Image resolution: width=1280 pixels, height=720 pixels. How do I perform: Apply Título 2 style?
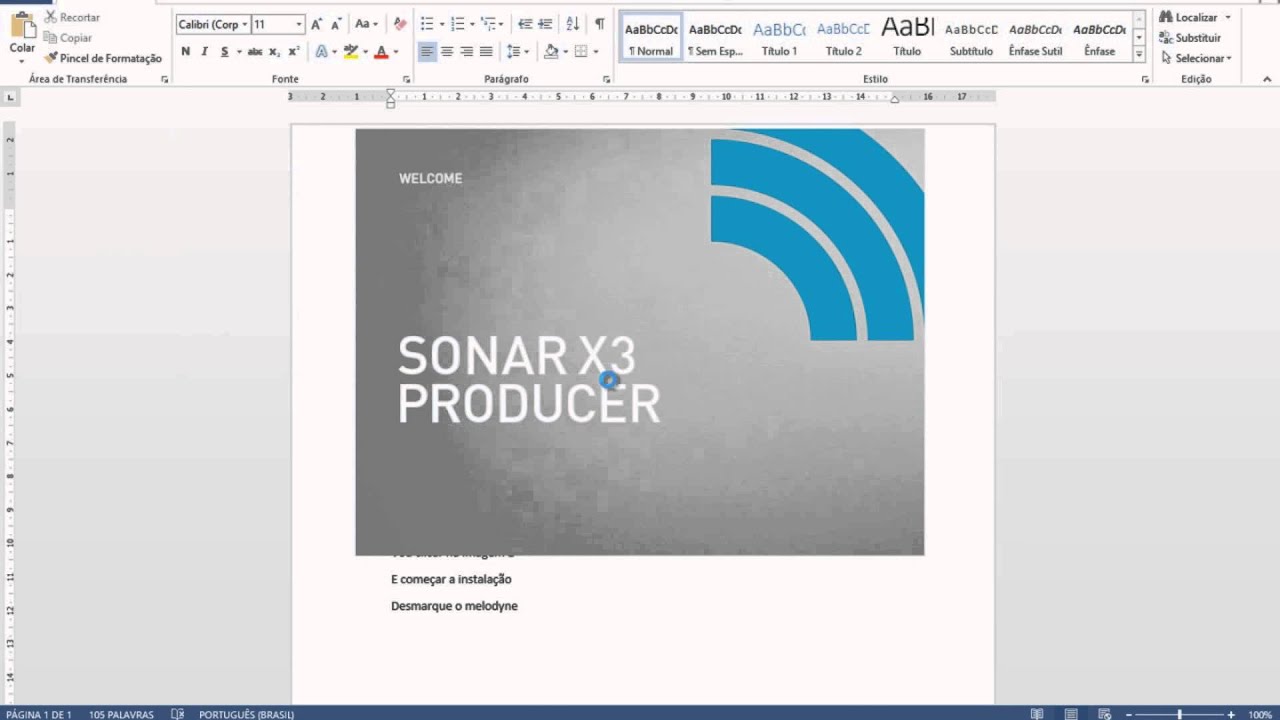pos(843,38)
